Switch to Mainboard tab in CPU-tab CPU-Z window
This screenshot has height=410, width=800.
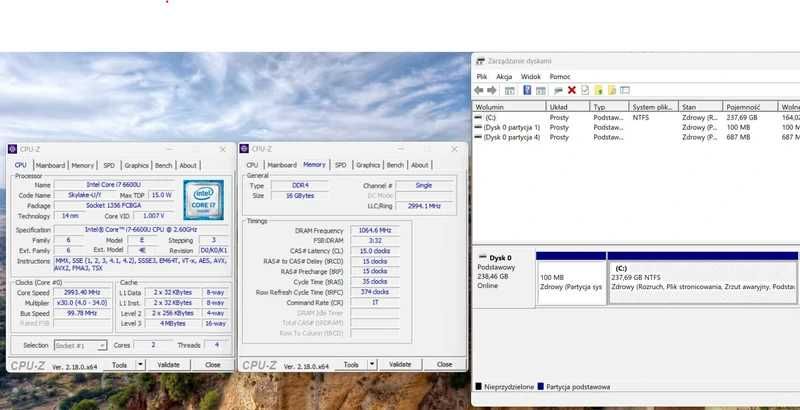pyautogui.click(x=51, y=165)
